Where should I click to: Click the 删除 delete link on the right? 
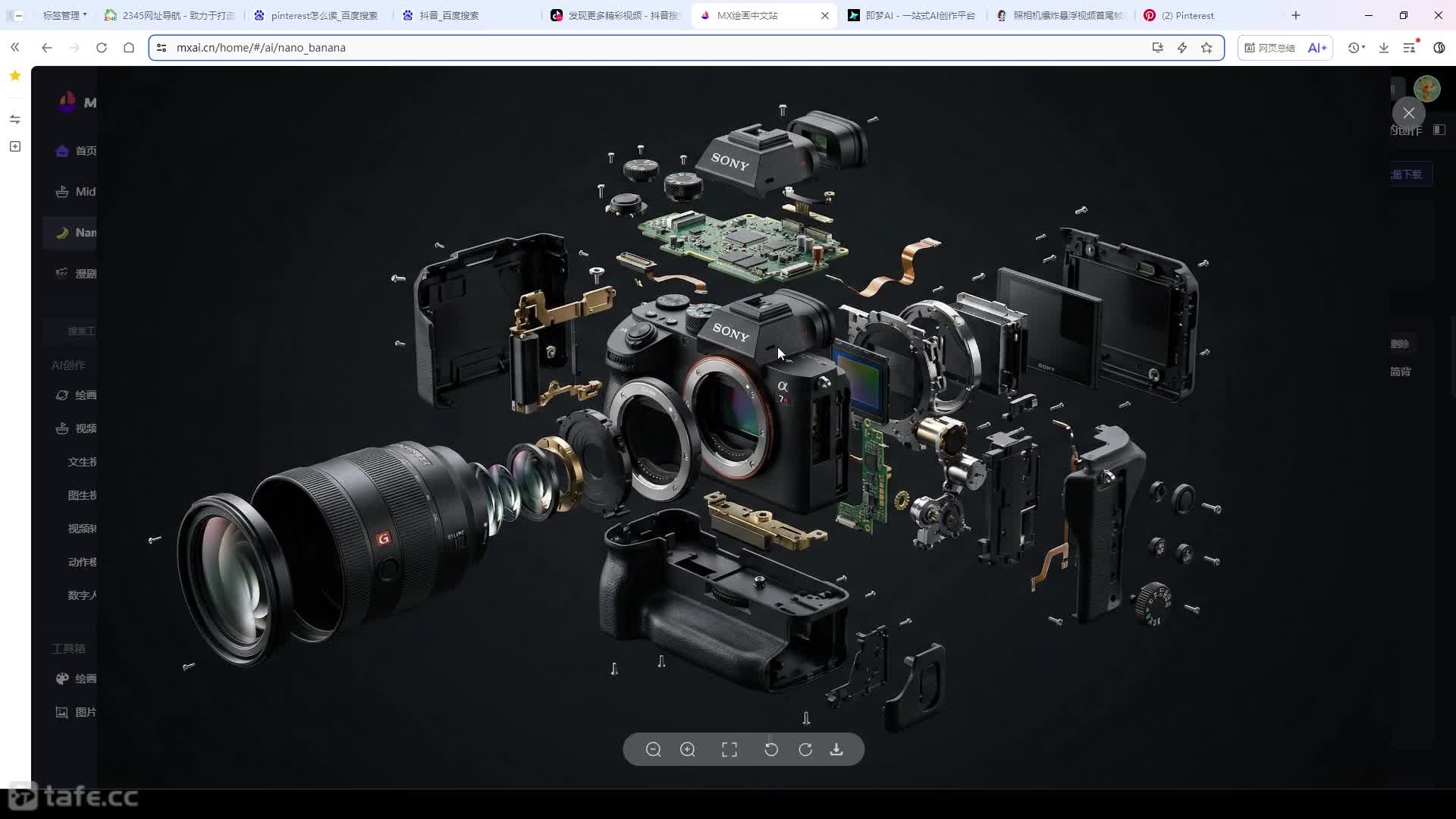coord(1400,344)
